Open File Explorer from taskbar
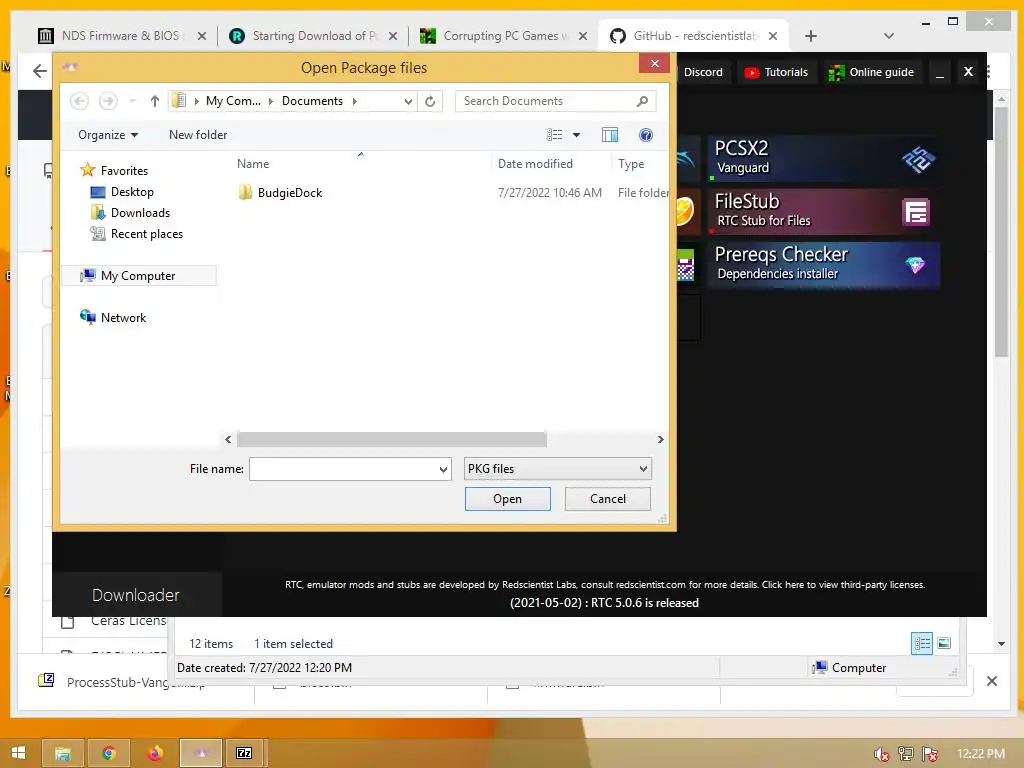Image resolution: width=1024 pixels, height=768 pixels. [63, 753]
